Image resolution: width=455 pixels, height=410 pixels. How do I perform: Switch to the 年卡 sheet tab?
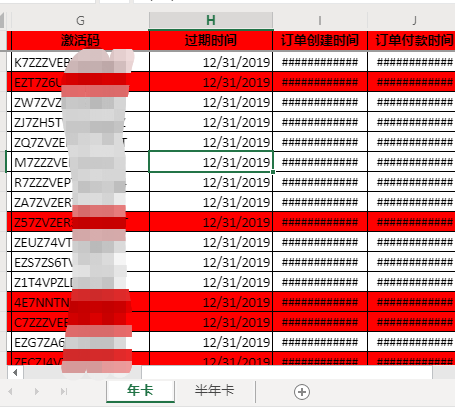tap(140, 391)
